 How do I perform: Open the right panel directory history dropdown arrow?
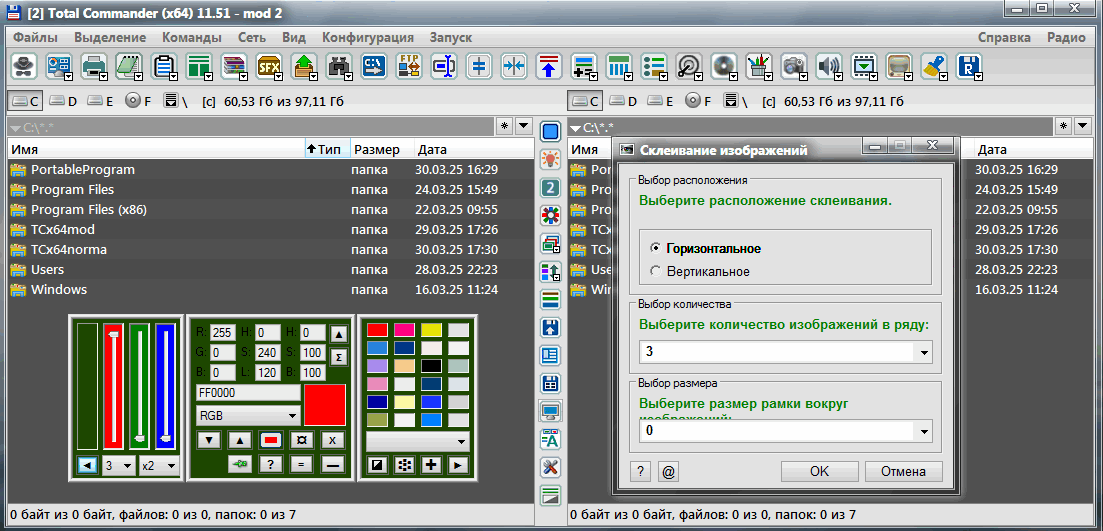(x=1084, y=127)
